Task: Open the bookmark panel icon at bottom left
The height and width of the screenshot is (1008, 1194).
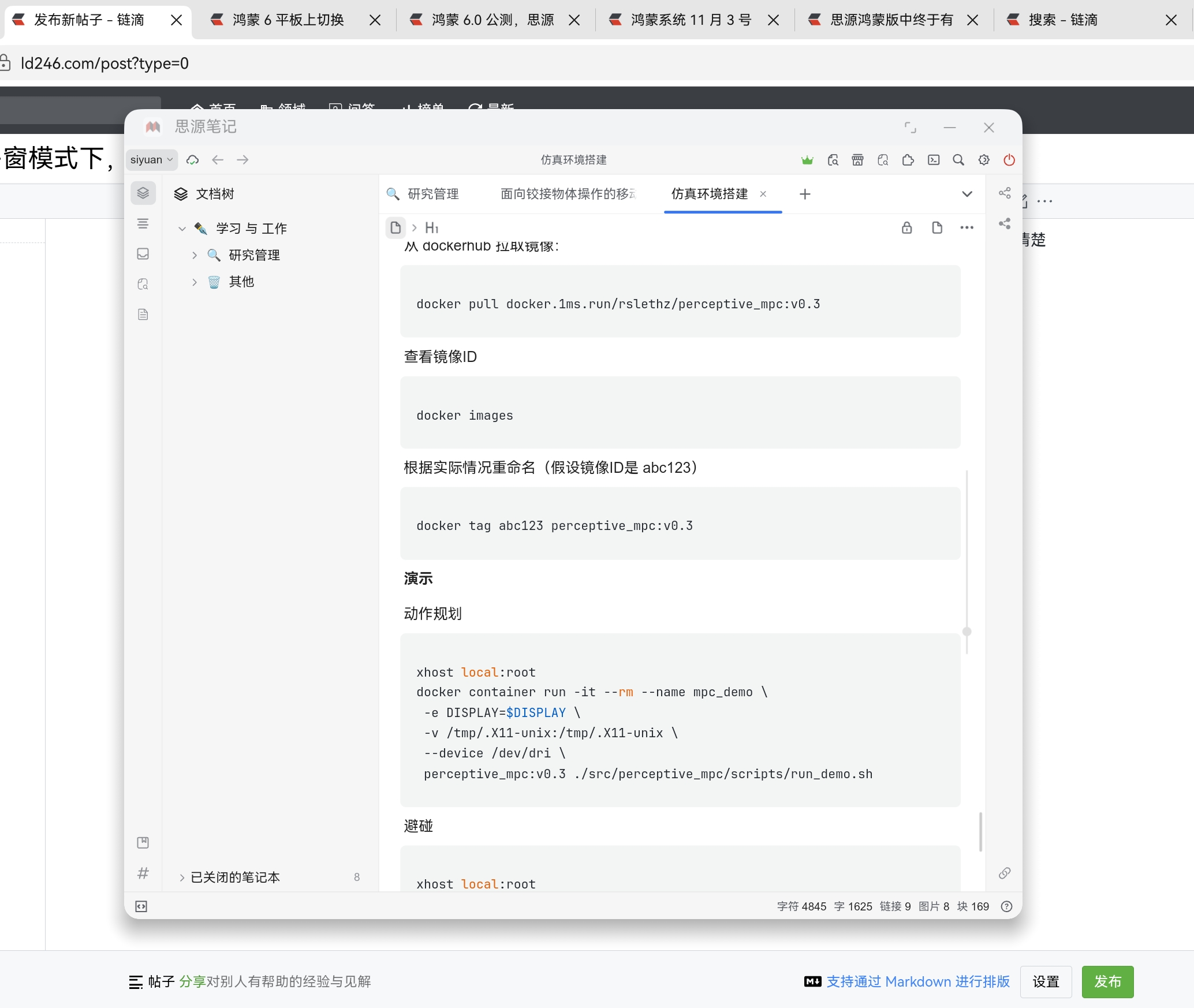Action: click(143, 842)
